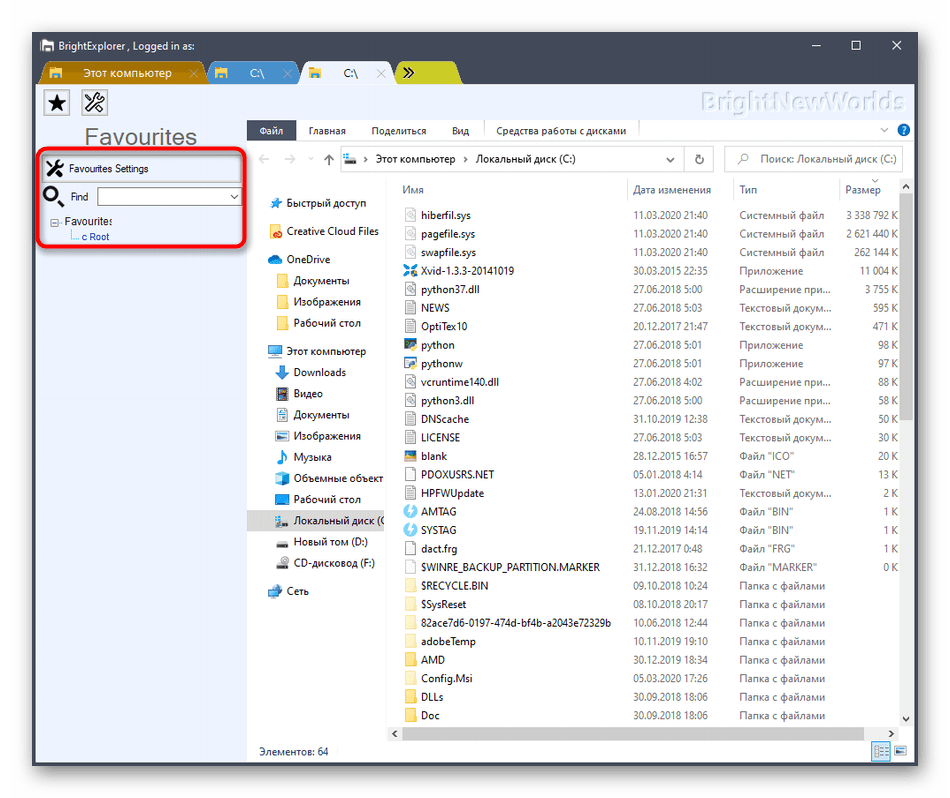Open the Find combo box dropdown
Screen dimensions: 950x798
(x=234, y=197)
